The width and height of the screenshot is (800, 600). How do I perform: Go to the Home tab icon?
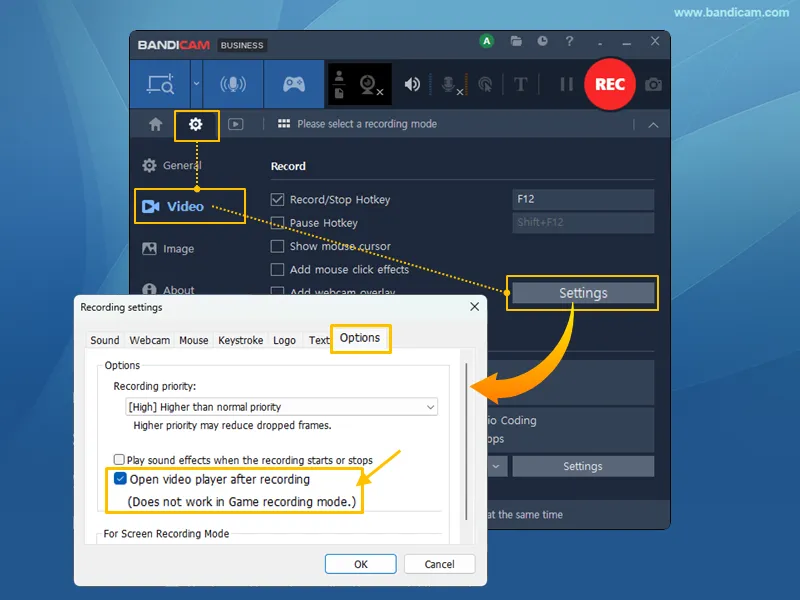coord(156,124)
